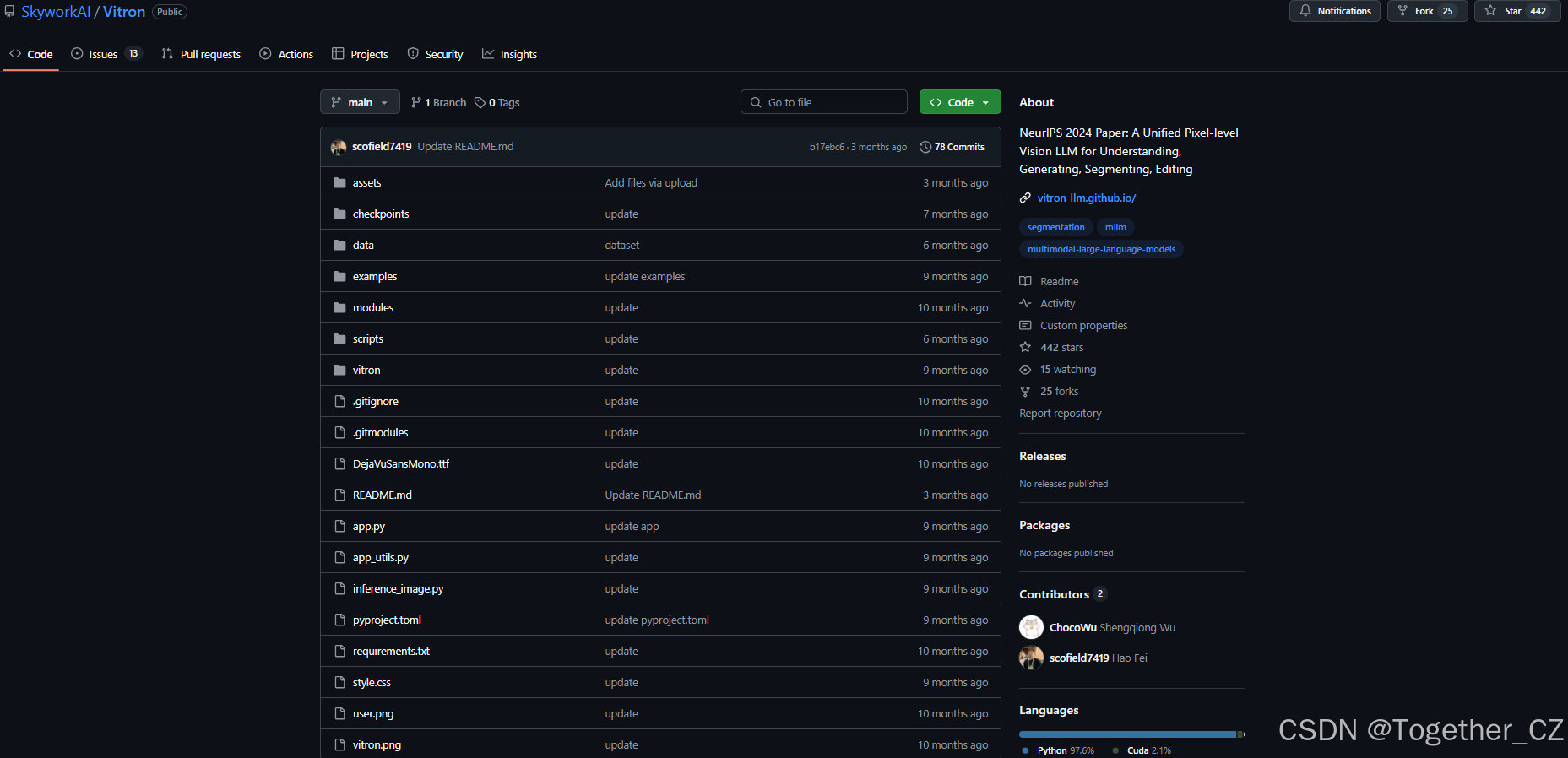Click the multimodal-large-language-models topic tag

pos(1101,249)
